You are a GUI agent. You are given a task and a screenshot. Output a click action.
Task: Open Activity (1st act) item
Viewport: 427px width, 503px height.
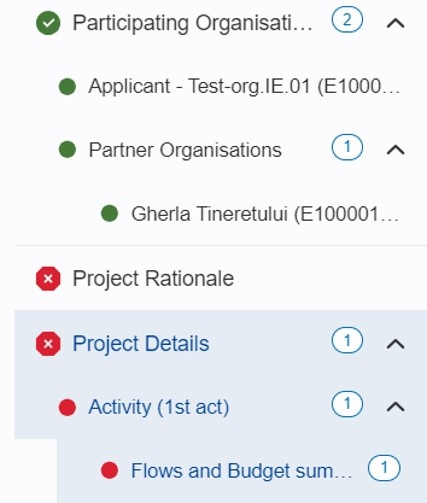[159, 407]
